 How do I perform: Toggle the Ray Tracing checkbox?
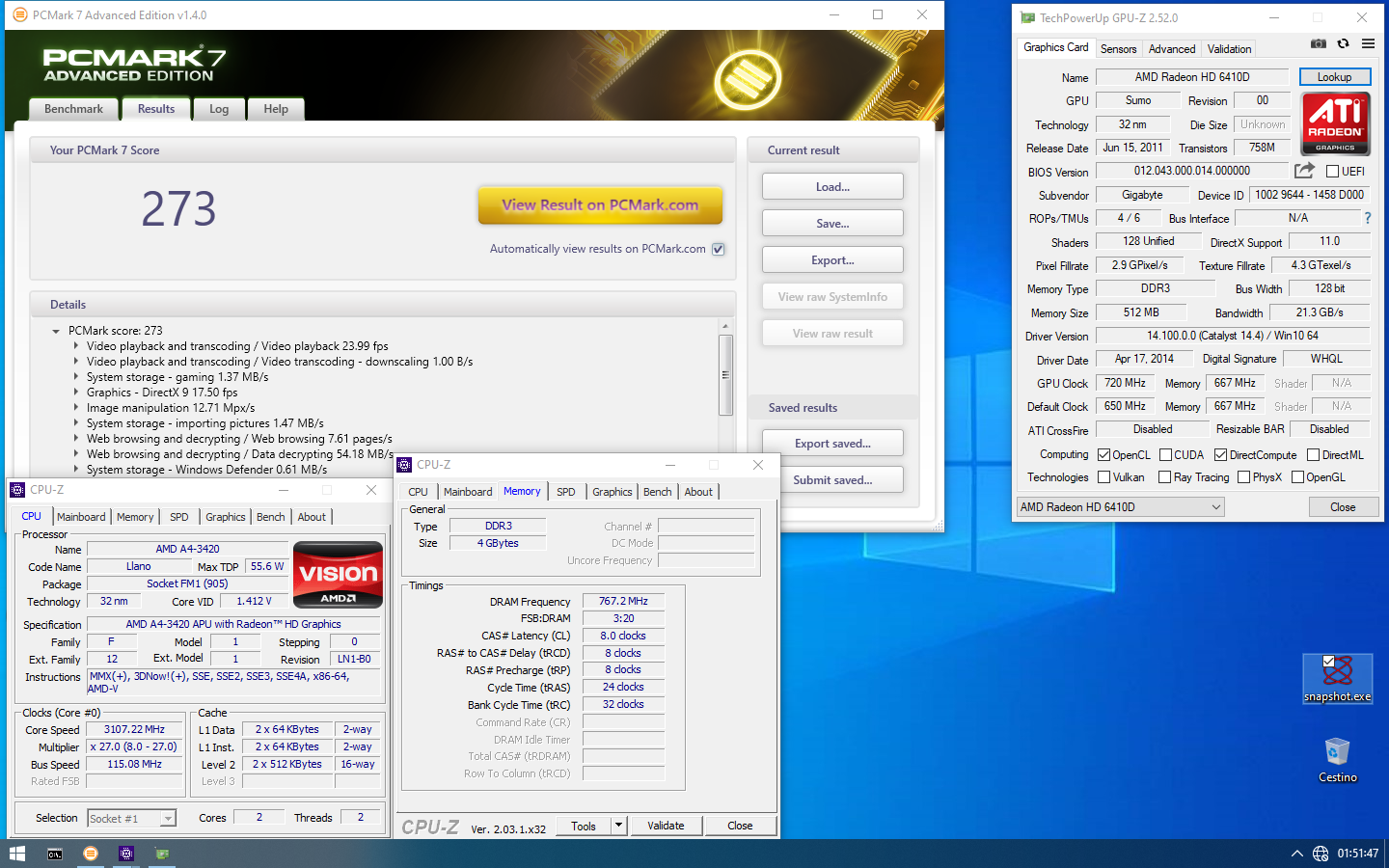tap(1164, 477)
